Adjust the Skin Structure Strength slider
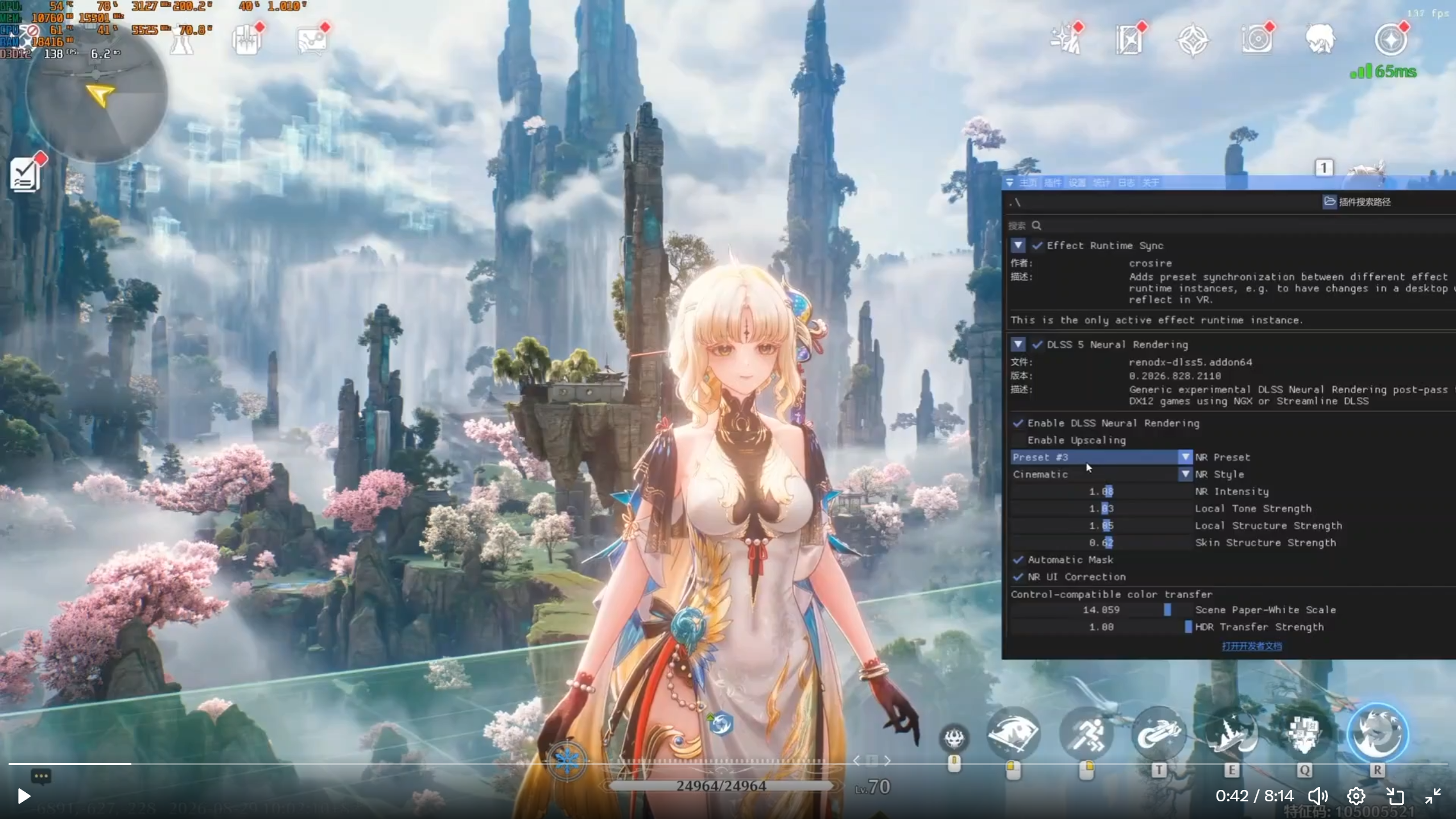The width and height of the screenshot is (1456, 819). (x=1101, y=542)
